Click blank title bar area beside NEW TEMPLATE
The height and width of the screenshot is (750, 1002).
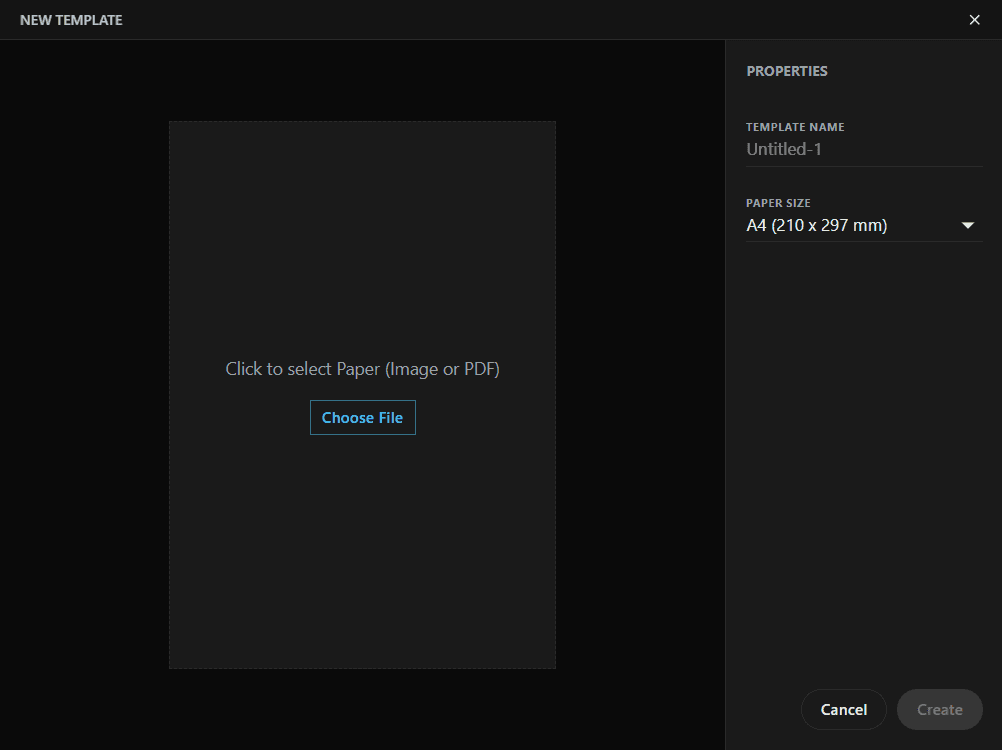[x=500, y=20]
